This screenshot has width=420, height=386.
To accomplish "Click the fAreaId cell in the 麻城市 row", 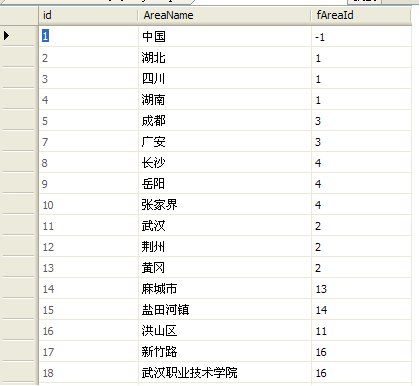I will point(361,289).
